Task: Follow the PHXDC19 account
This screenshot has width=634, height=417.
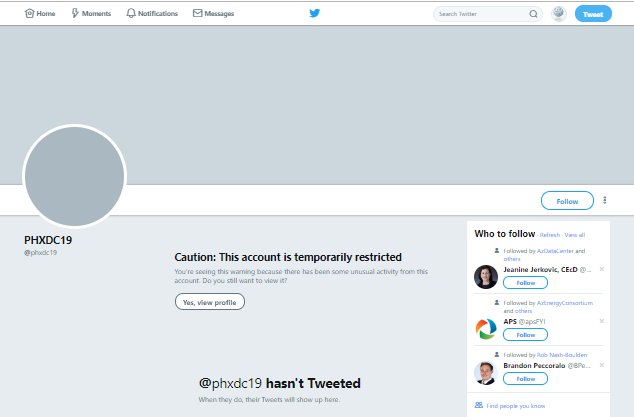Action: (x=567, y=201)
